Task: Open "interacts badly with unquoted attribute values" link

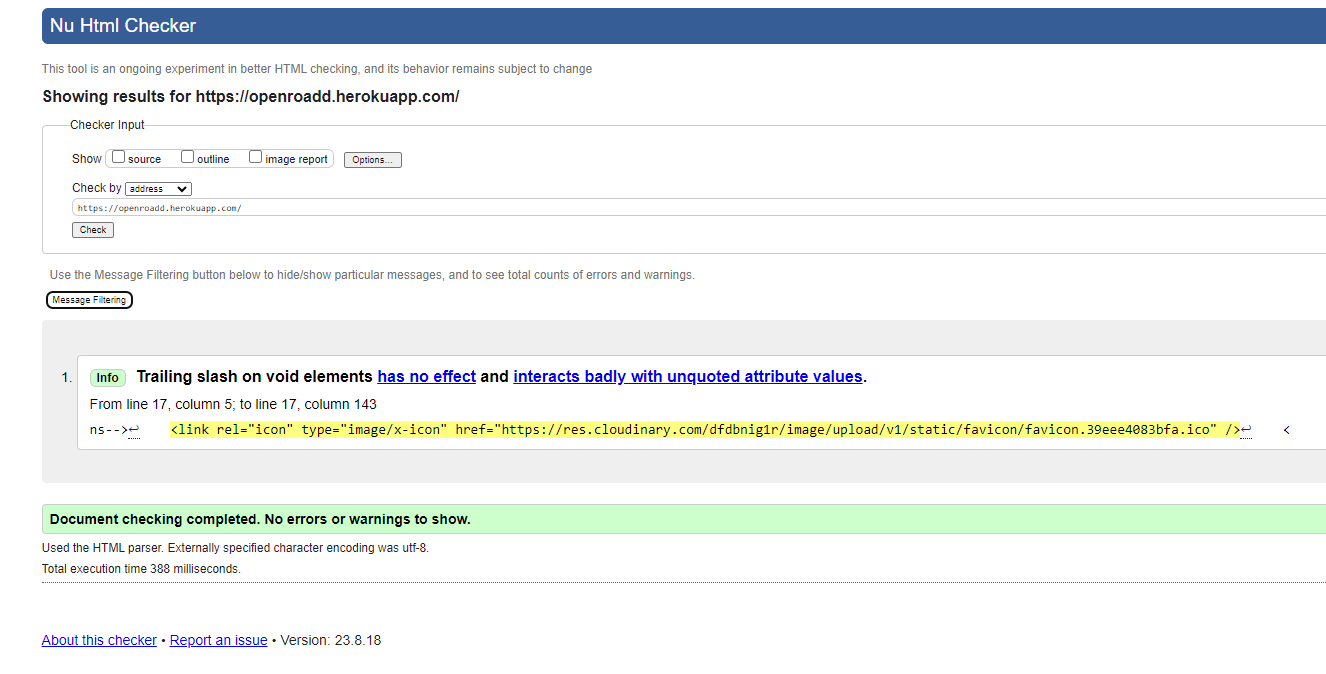Action: (x=688, y=376)
